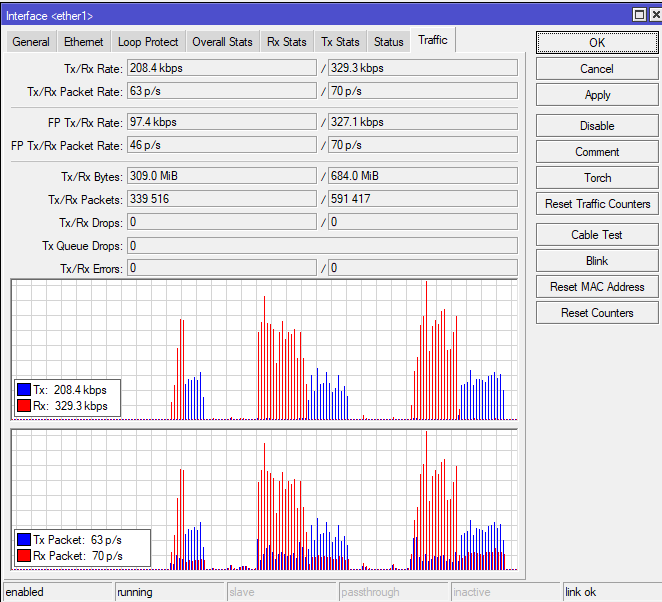662x602 pixels.
Task: Run the Cable Test
Action: click(597, 235)
